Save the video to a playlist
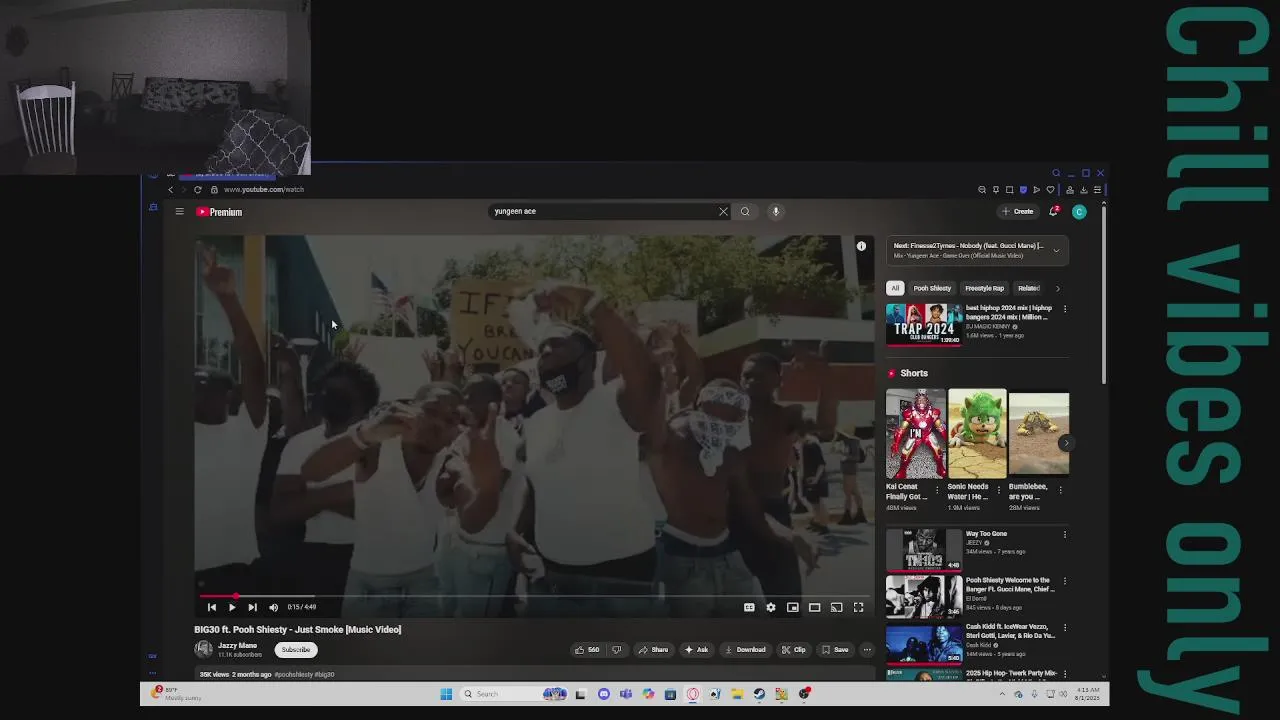 834,650
